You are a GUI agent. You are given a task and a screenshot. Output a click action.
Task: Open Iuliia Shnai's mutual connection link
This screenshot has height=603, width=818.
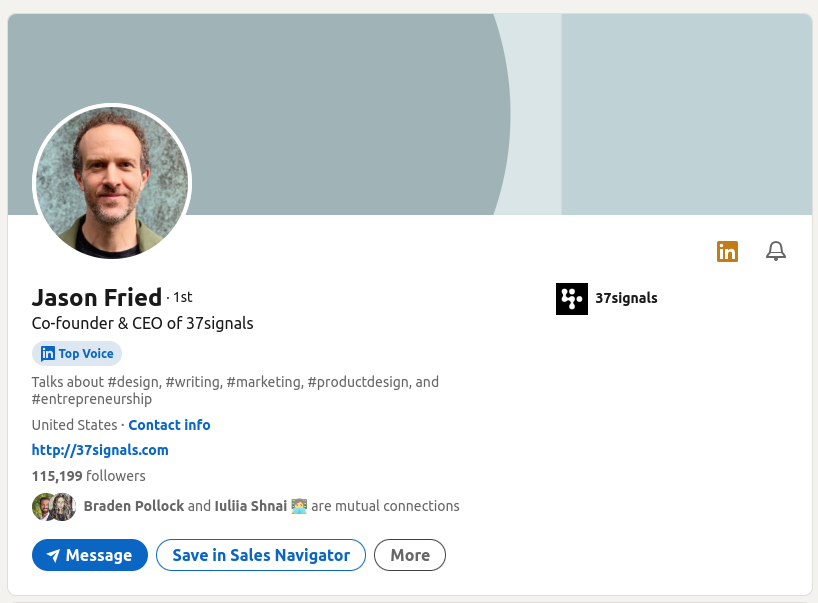[249, 506]
